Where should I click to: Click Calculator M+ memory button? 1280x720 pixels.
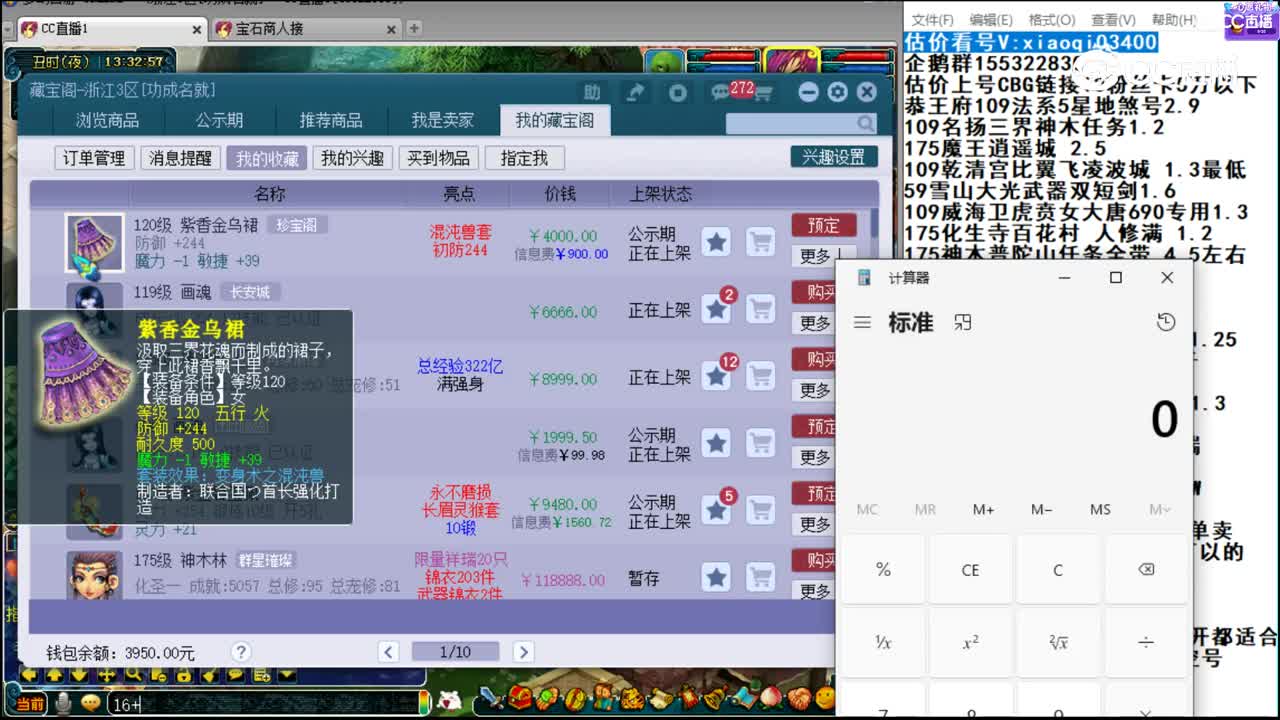point(983,509)
